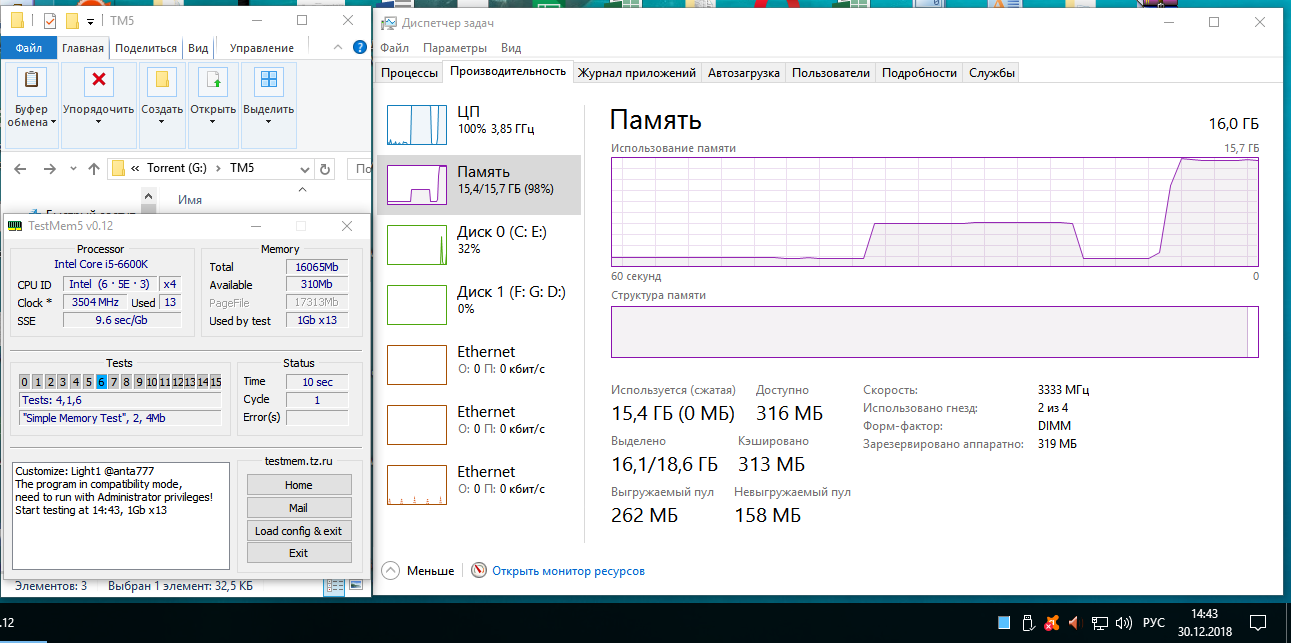Viewport: 1291px width, 643px height.
Task: Open the quick access toolbar customize dropdown
Action: click(x=90, y=21)
